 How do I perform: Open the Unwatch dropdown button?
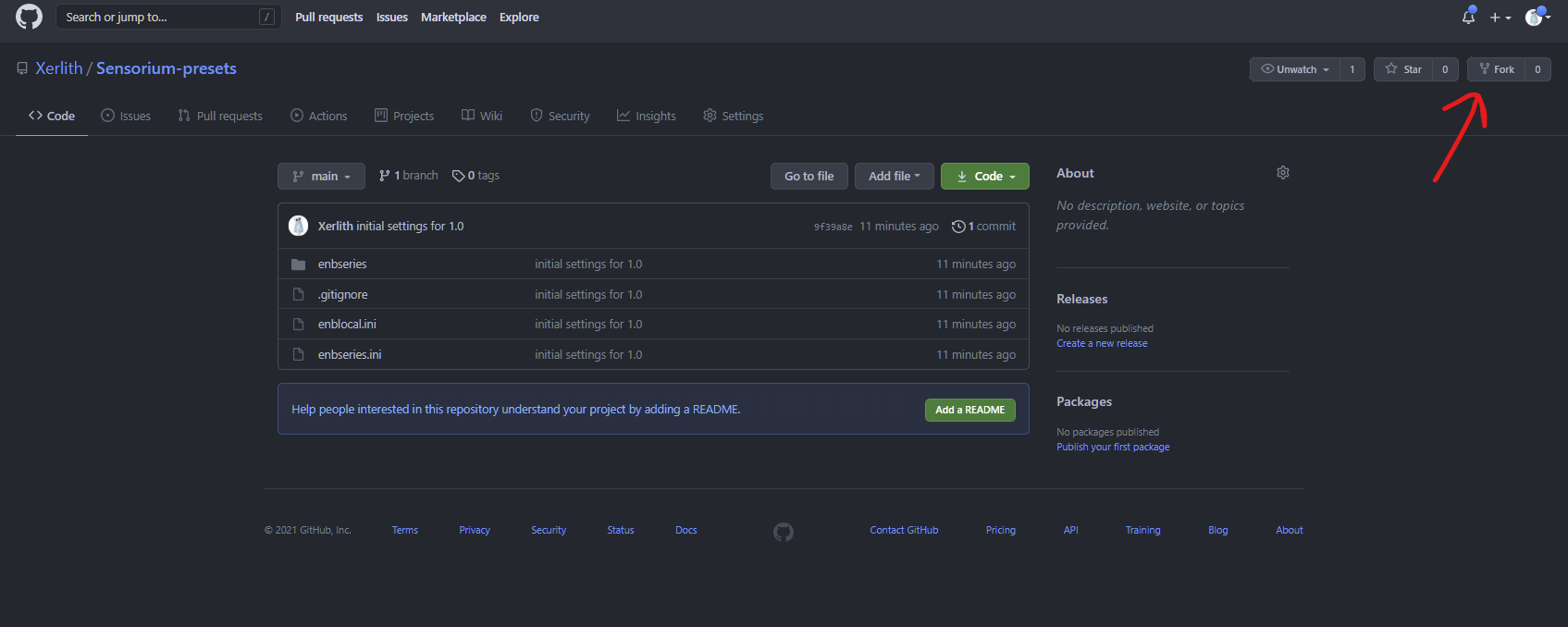pyautogui.click(x=1295, y=69)
